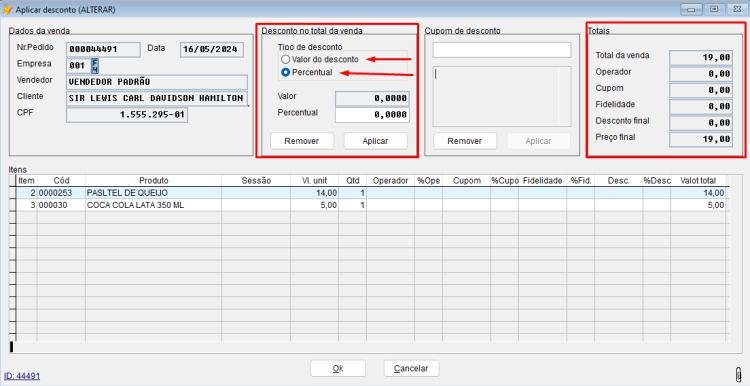Click the application icon in title bar
Viewport: 750px width, 386px height.
pyautogui.click(x=8, y=9)
